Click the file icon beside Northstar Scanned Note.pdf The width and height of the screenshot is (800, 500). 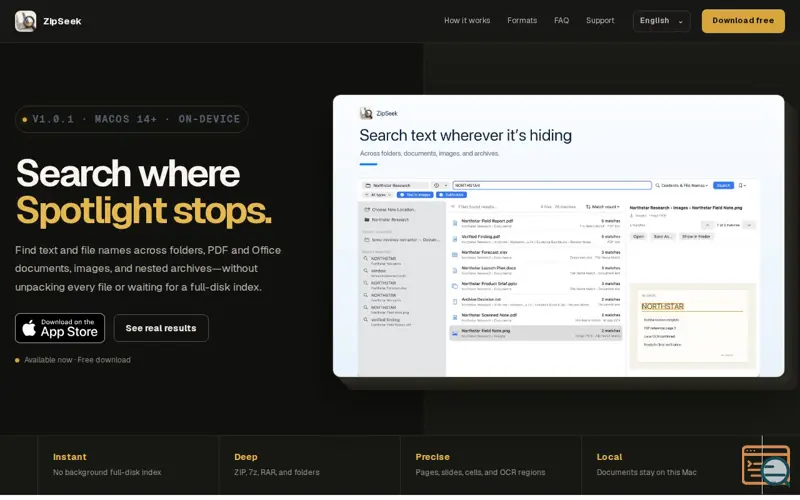(x=455, y=317)
